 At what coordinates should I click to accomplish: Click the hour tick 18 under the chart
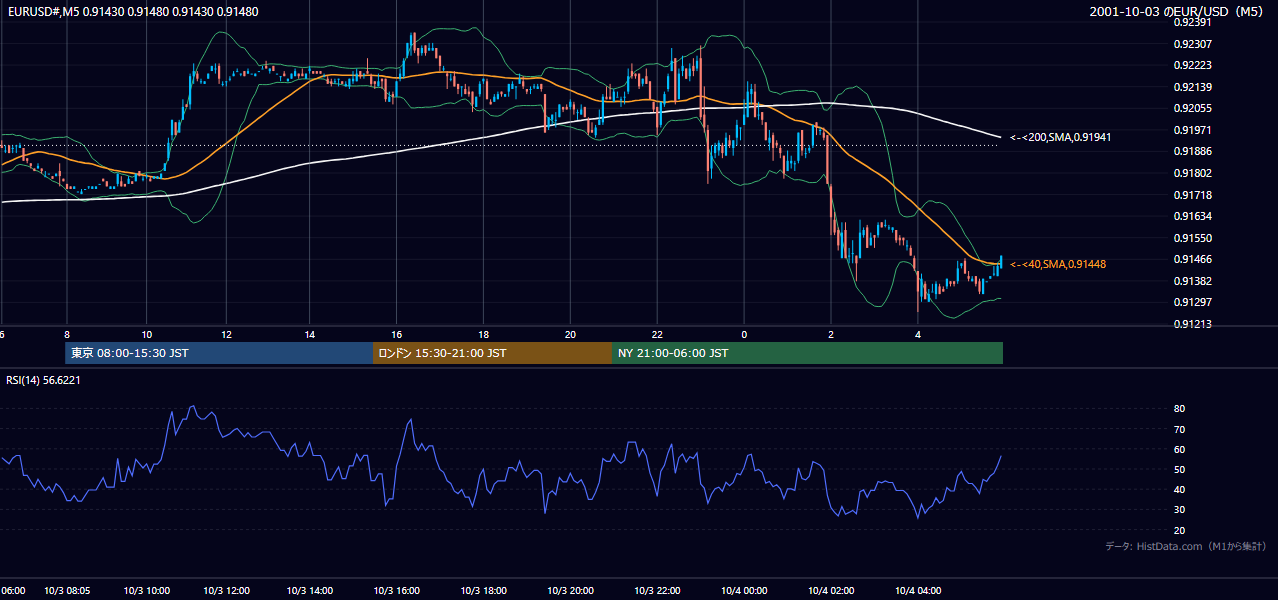[x=483, y=334]
